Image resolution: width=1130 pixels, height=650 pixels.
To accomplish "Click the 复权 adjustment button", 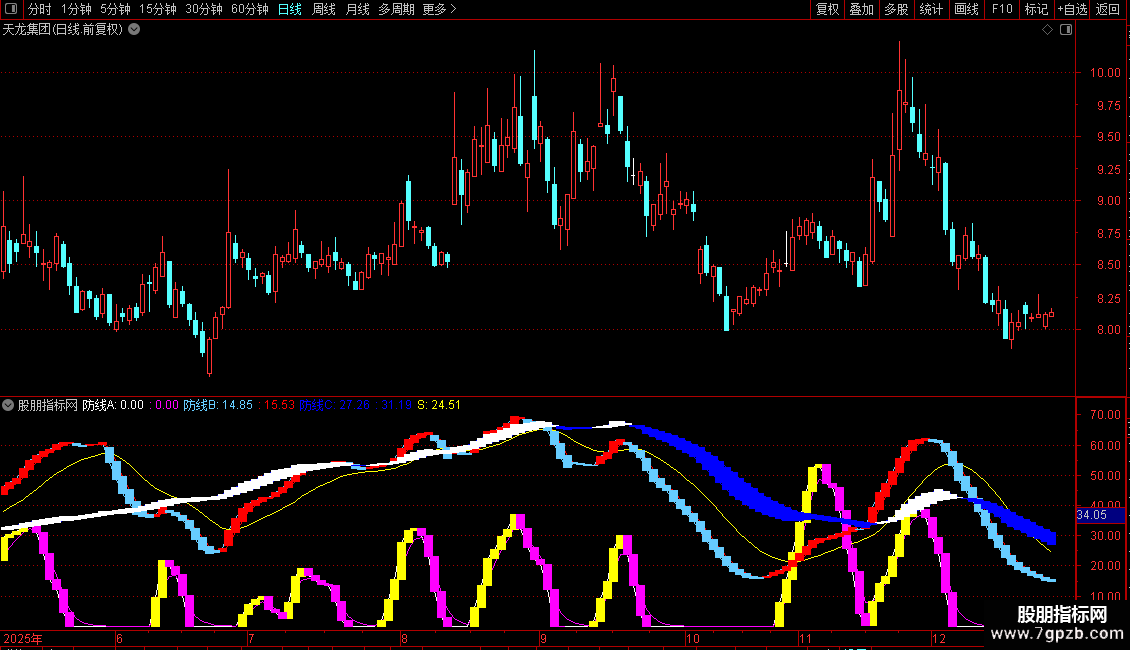I will (827, 9).
